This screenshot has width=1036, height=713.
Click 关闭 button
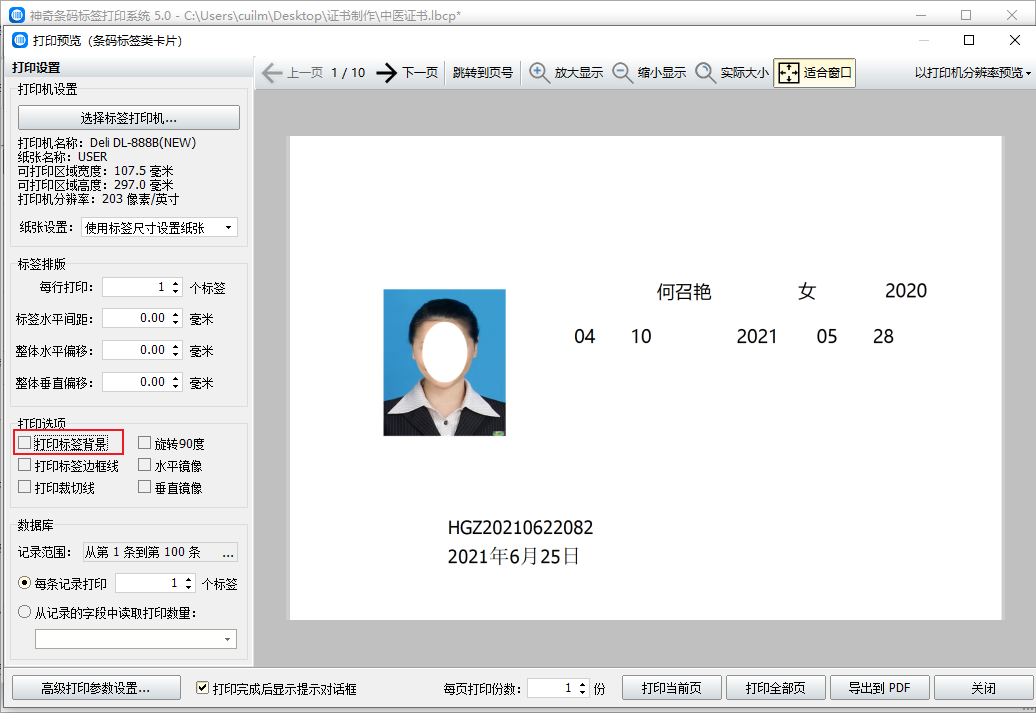[984, 688]
